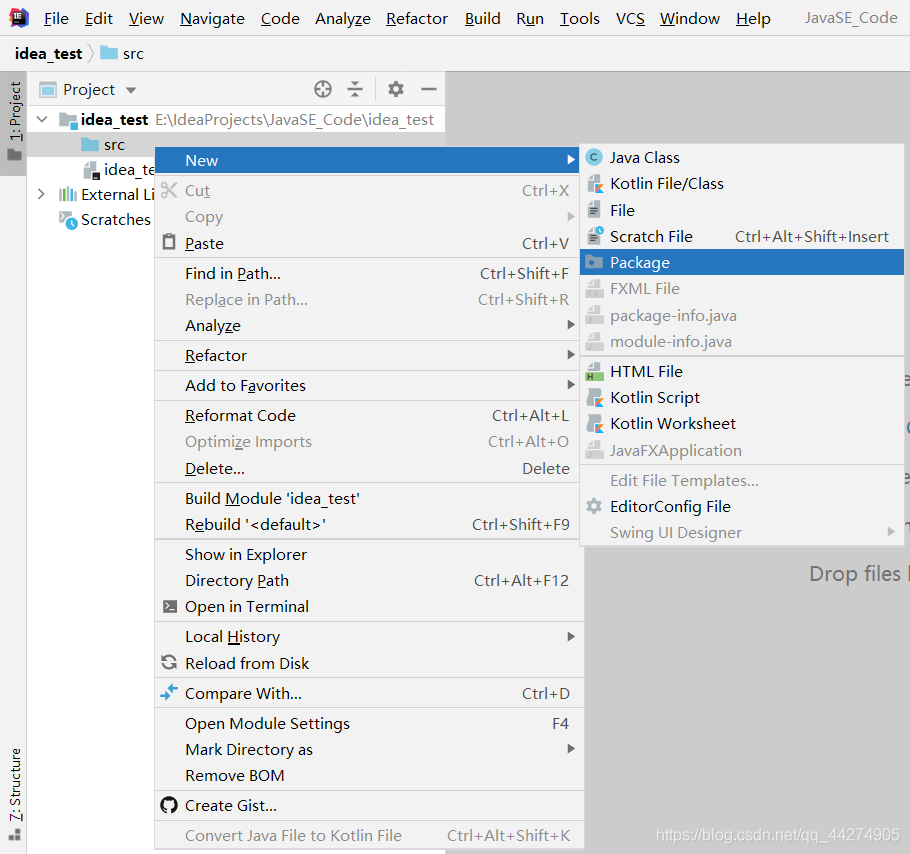Click the Kotlin Worksheet icon

tap(595, 424)
